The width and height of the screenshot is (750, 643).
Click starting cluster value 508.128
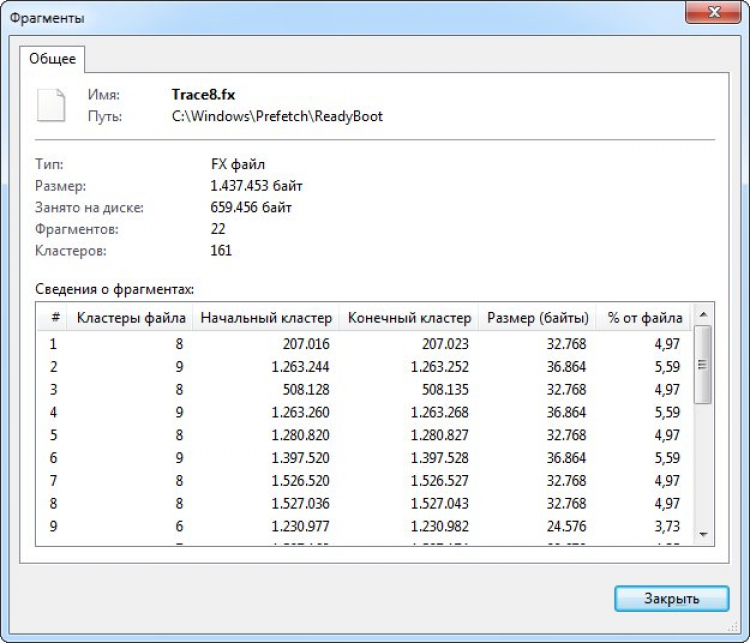tap(306, 389)
